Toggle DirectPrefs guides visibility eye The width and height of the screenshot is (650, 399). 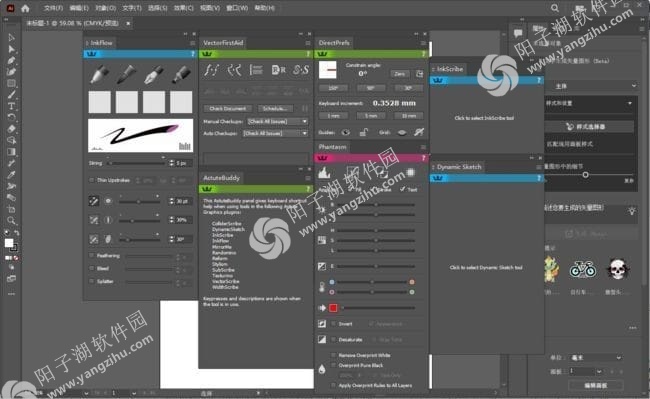(x=346, y=133)
